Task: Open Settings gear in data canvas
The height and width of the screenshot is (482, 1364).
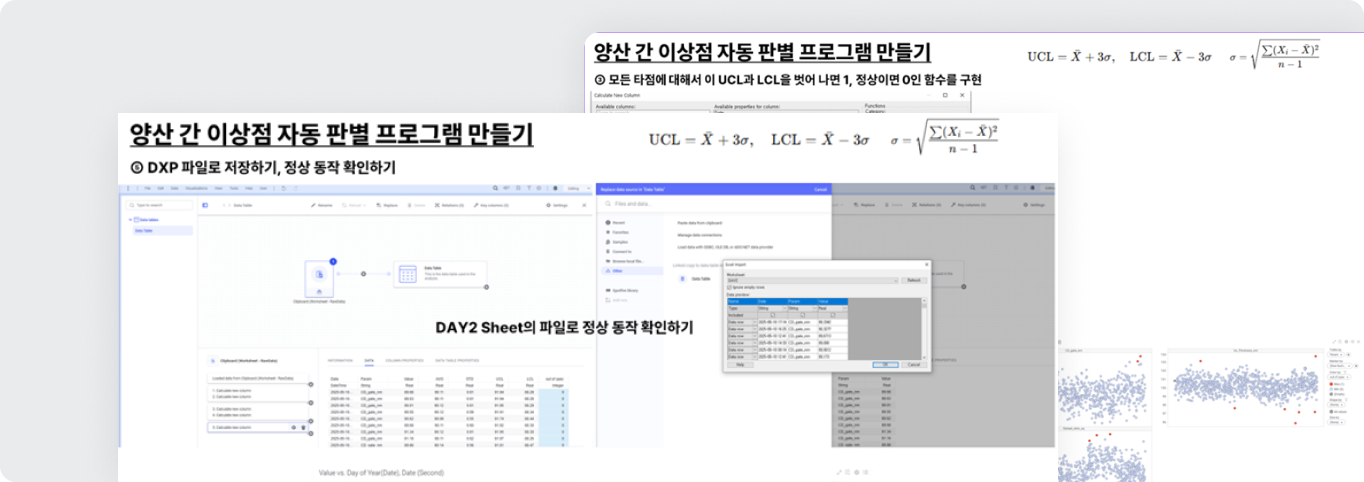Action: click(x=547, y=204)
